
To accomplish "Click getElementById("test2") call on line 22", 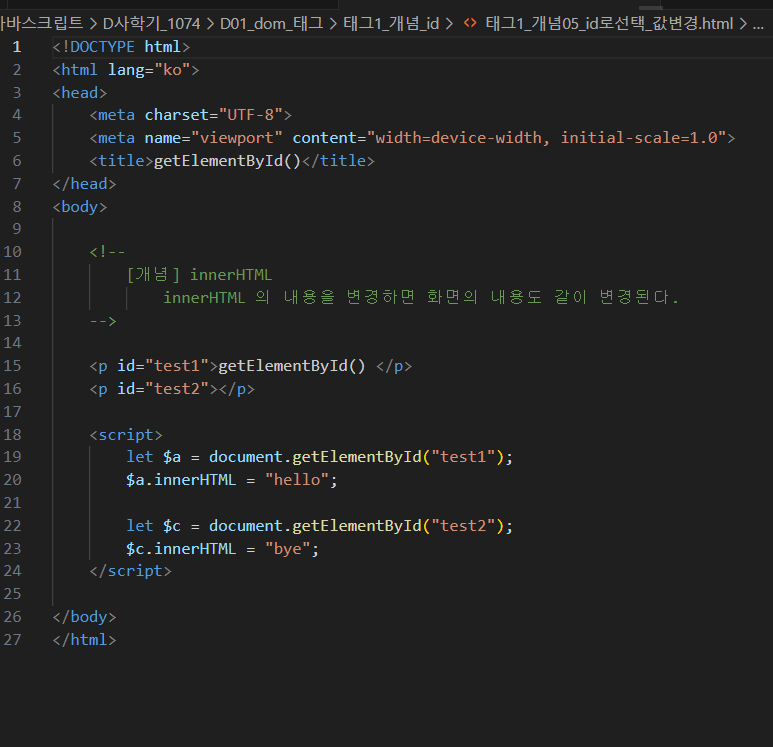I will [x=398, y=526].
